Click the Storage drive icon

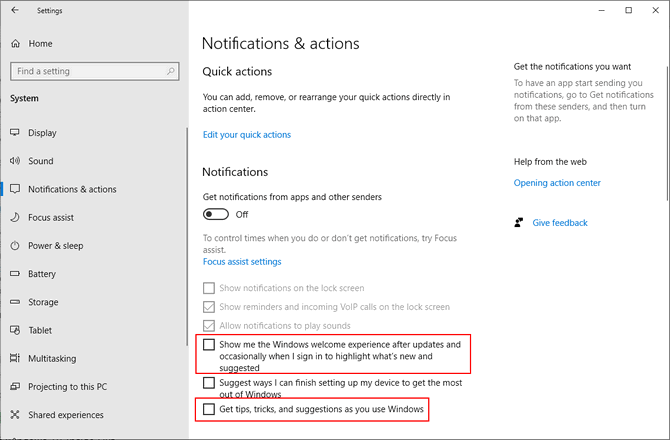(x=15, y=302)
